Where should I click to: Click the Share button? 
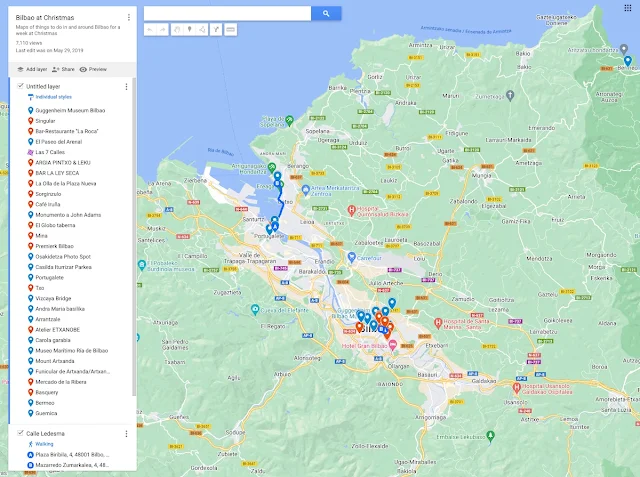(x=63, y=69)
